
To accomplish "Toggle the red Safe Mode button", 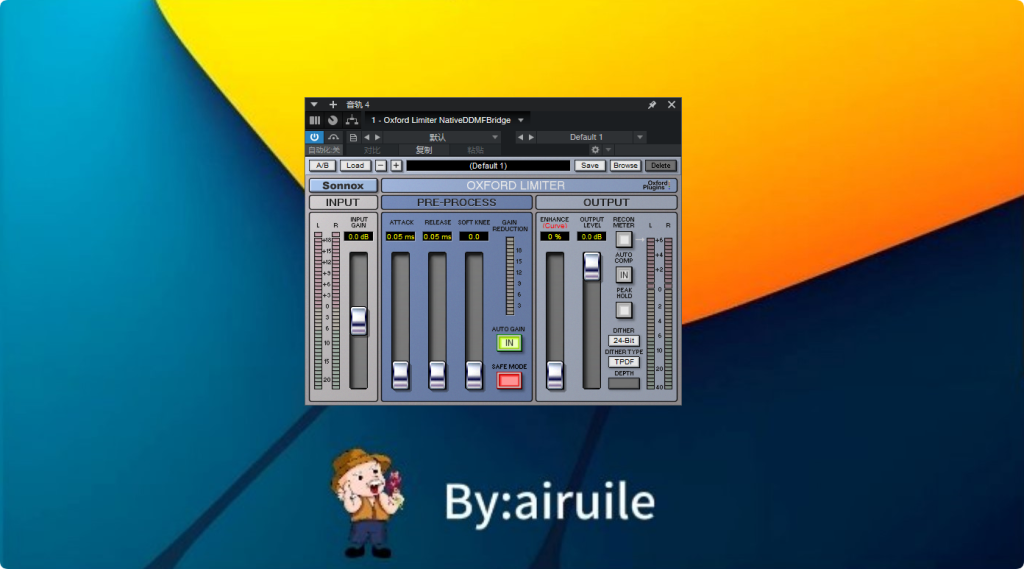I will click(x=509, y=380).
